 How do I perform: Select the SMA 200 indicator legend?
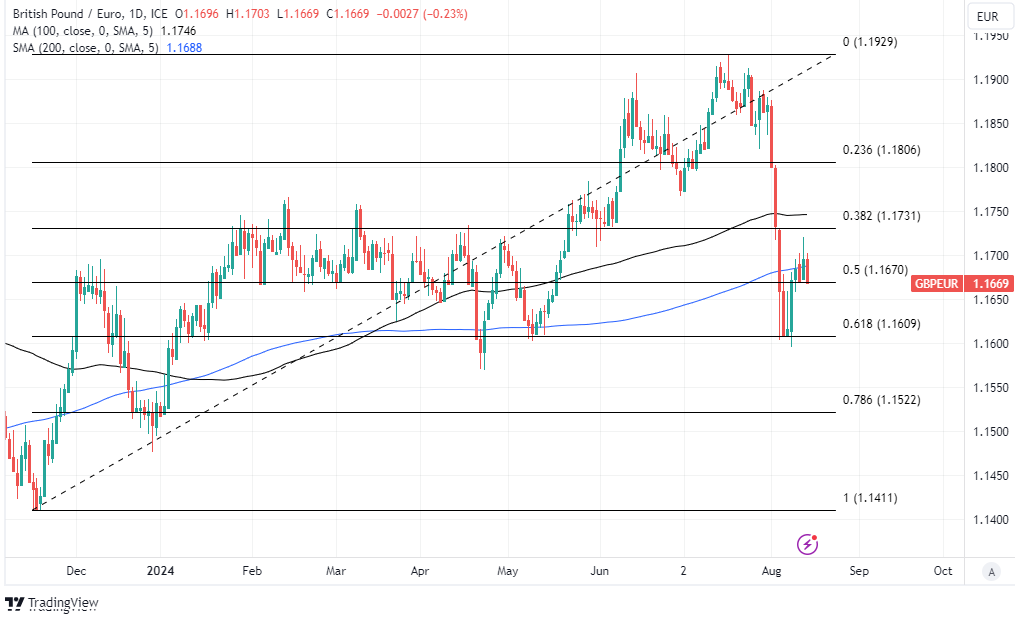(86, 47)
